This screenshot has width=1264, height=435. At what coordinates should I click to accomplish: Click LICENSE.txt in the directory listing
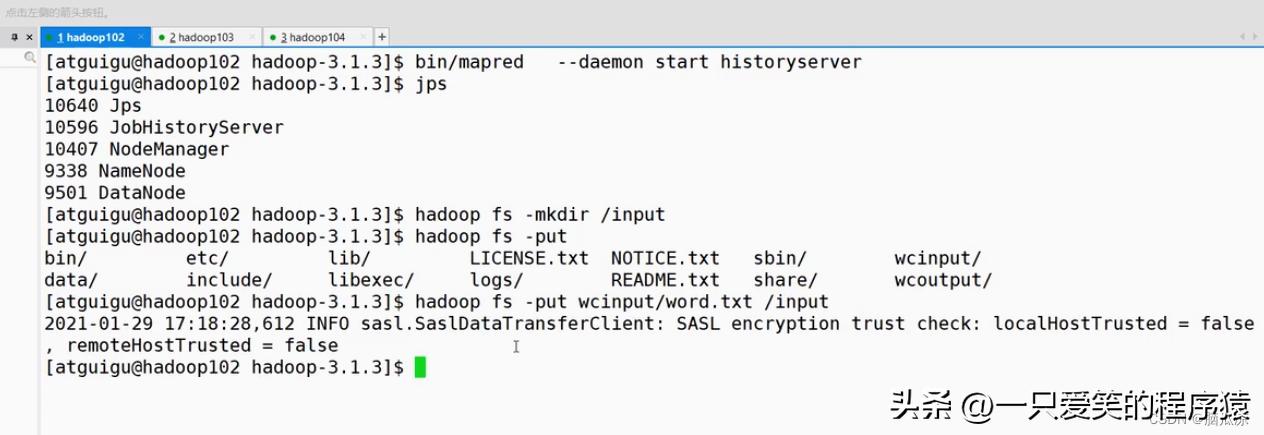[529, 258]
